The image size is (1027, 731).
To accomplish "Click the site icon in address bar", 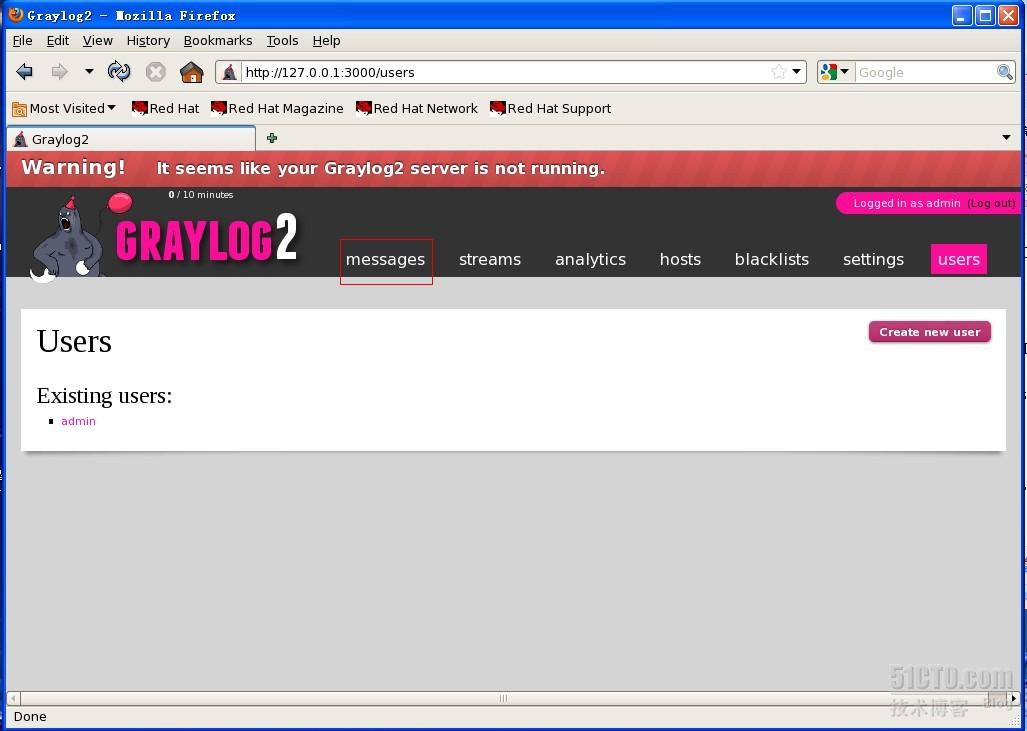I will (229, 72).
